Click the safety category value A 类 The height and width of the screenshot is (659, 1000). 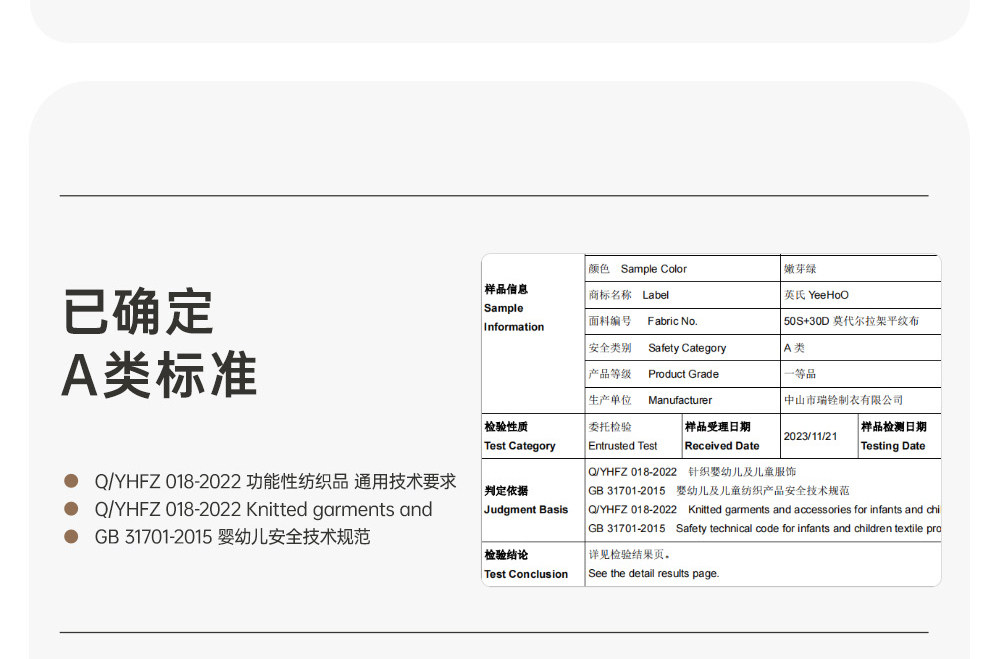coord(794,348)
